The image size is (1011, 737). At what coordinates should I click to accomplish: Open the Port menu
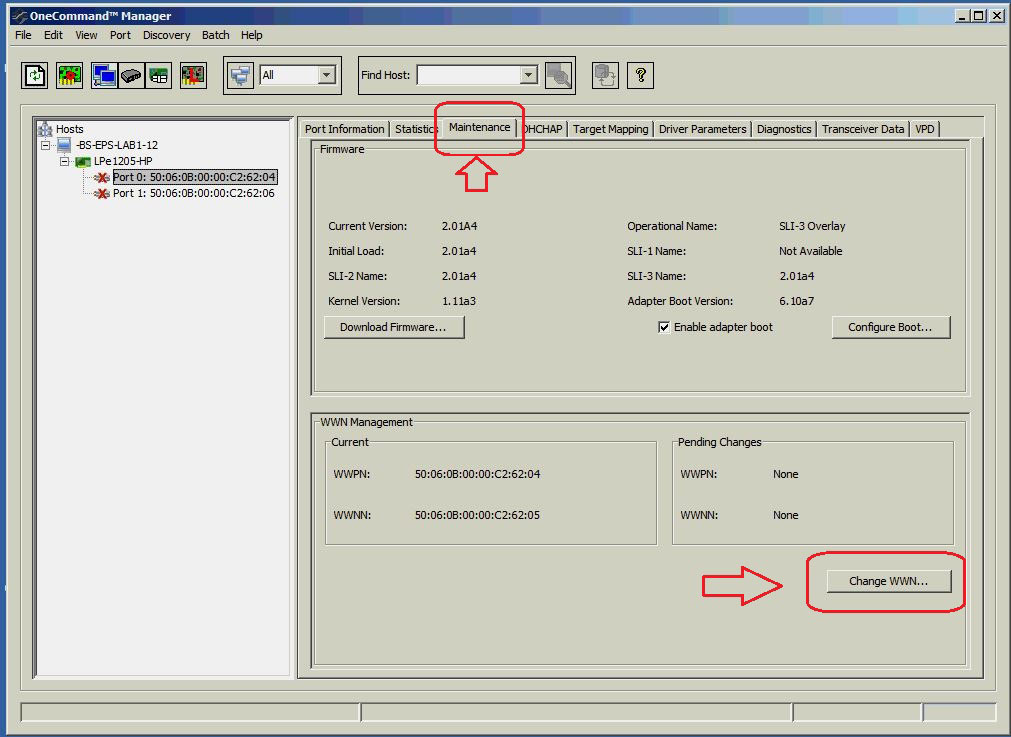click(x=120, y=35)
